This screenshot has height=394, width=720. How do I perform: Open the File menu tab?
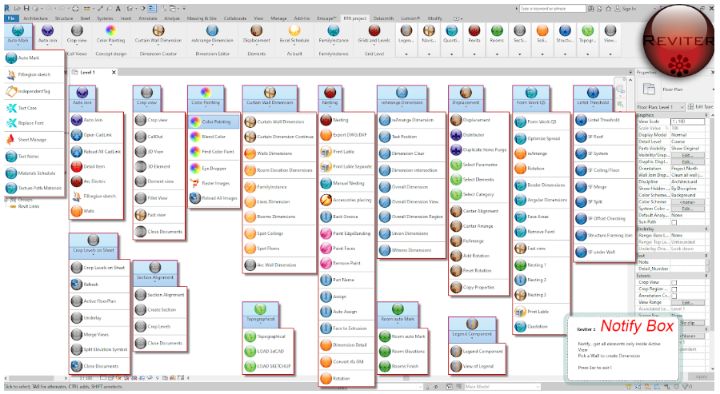[11, 18]
